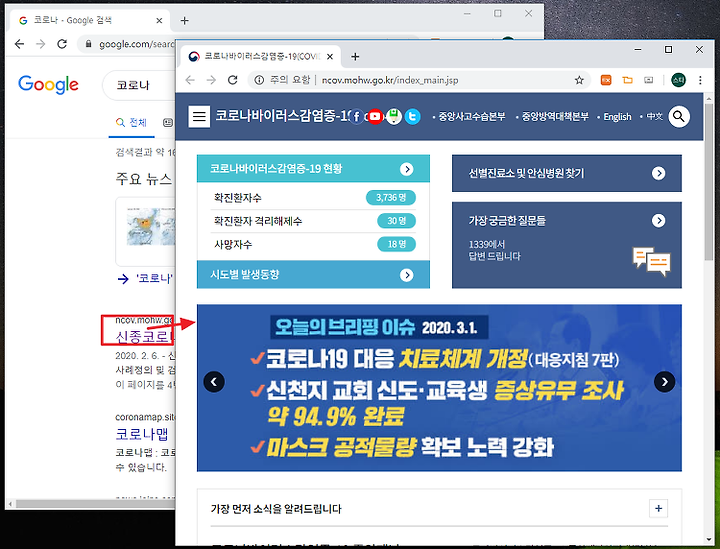Expand 코로나바이러스감염증-19 현황 with its arrow
The width and height of the screenshot is (720, 549).
[406, 169]
